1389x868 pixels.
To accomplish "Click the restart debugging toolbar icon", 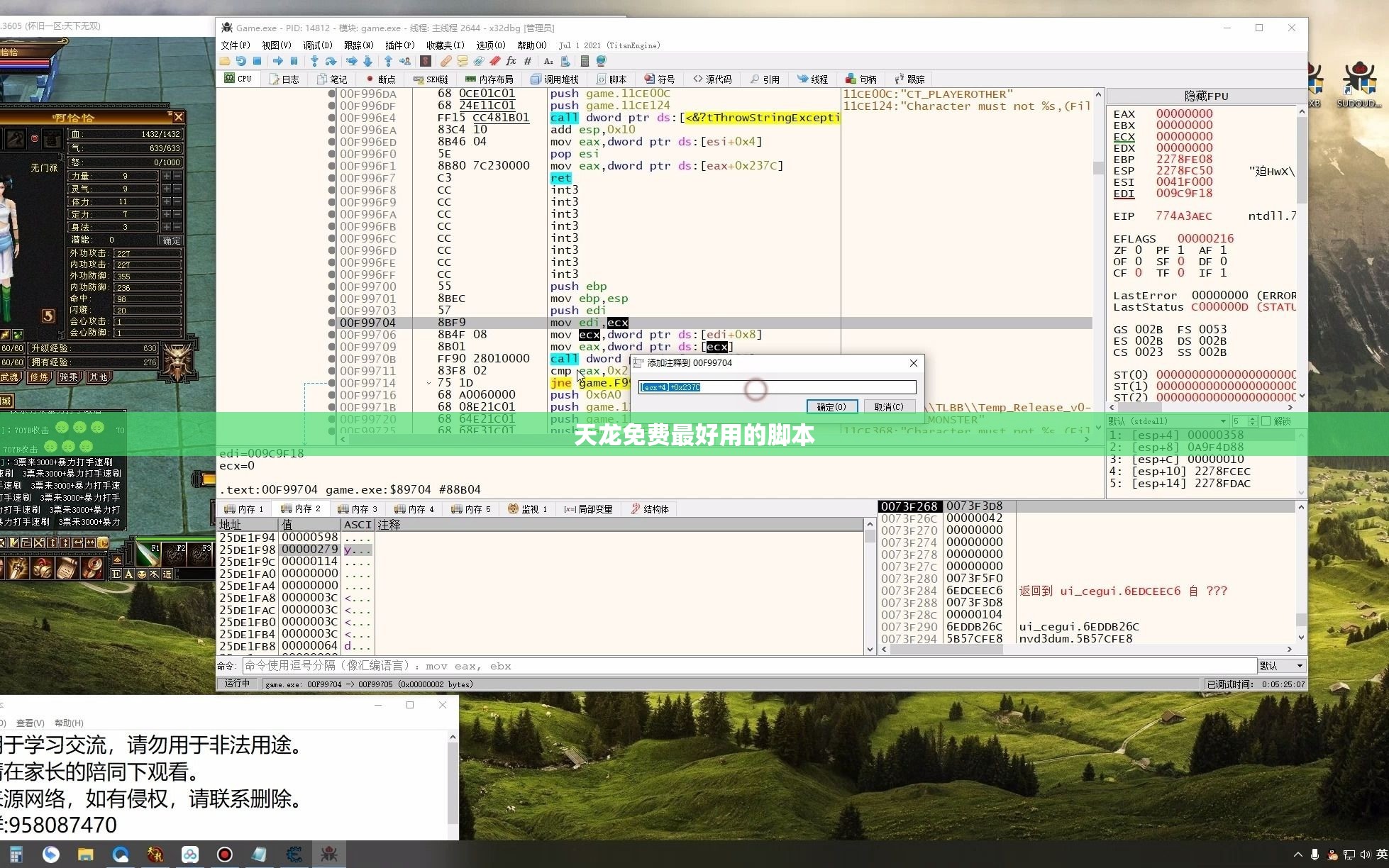I will tap(241, 62).
